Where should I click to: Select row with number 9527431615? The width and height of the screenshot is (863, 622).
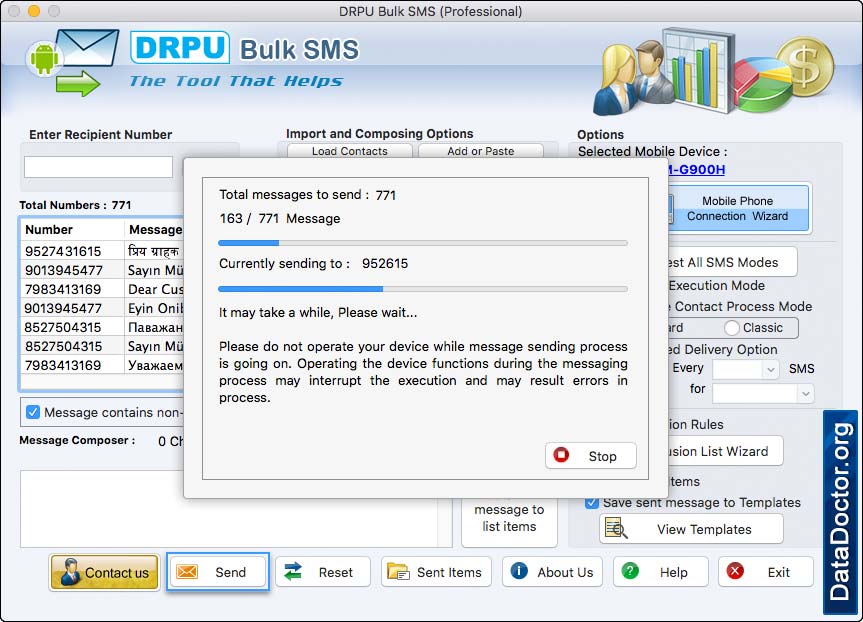tap(102, 251)
